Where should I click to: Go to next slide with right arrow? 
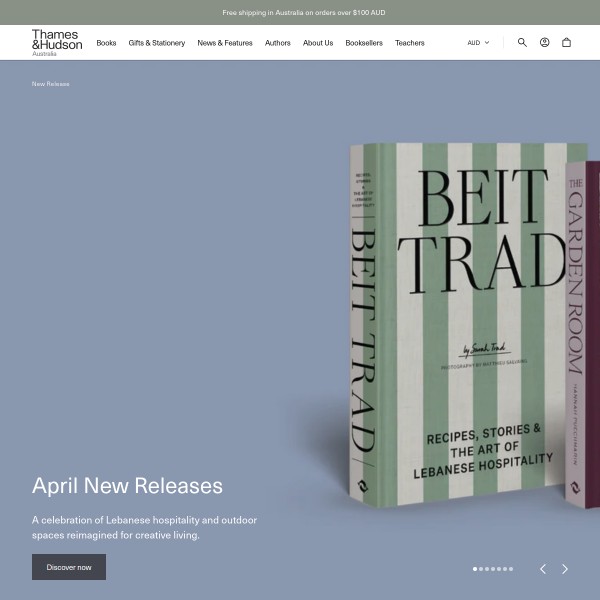[565, 569]
